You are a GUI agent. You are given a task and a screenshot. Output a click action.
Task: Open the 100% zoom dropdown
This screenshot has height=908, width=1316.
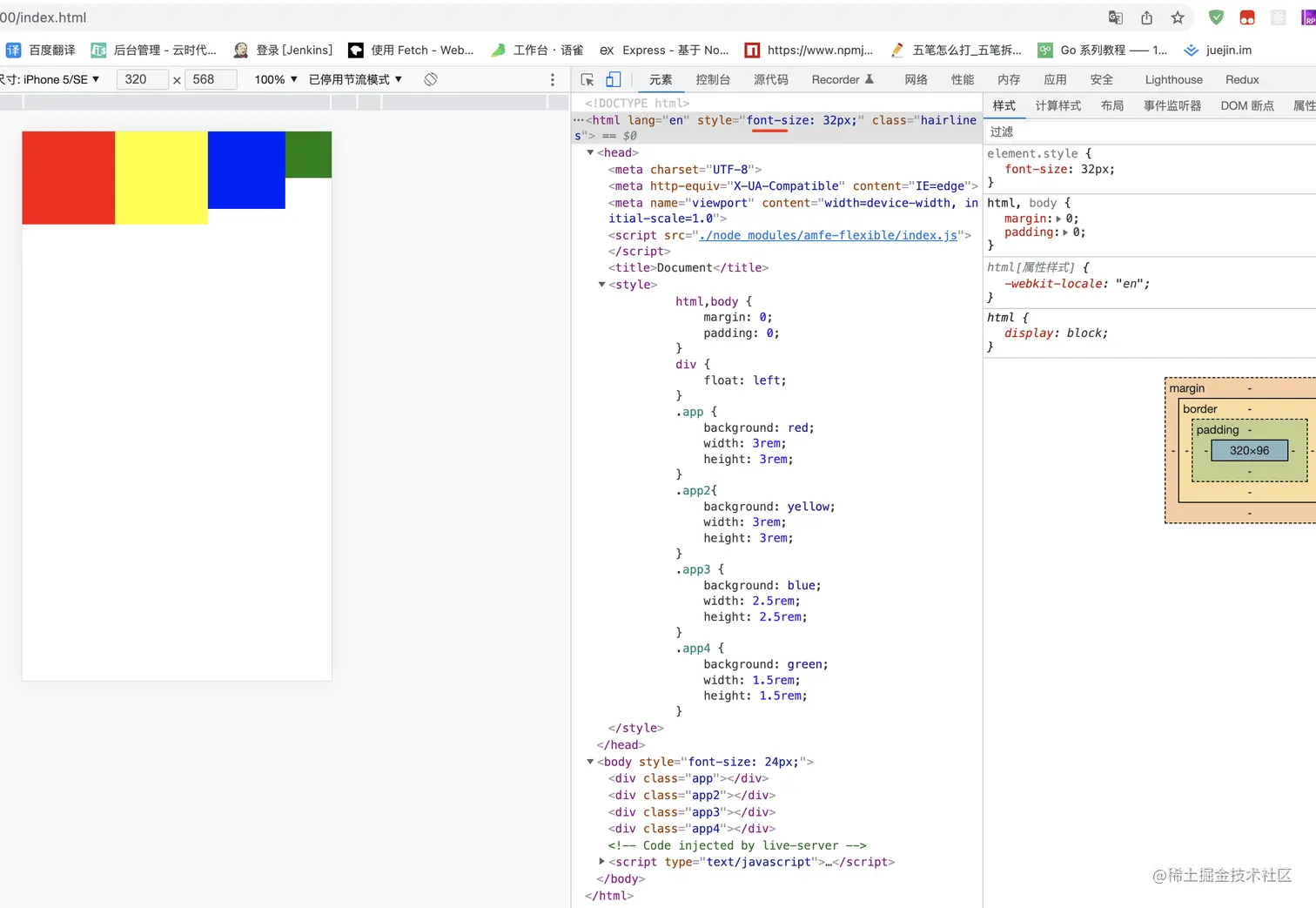click(x=276, y=79)
